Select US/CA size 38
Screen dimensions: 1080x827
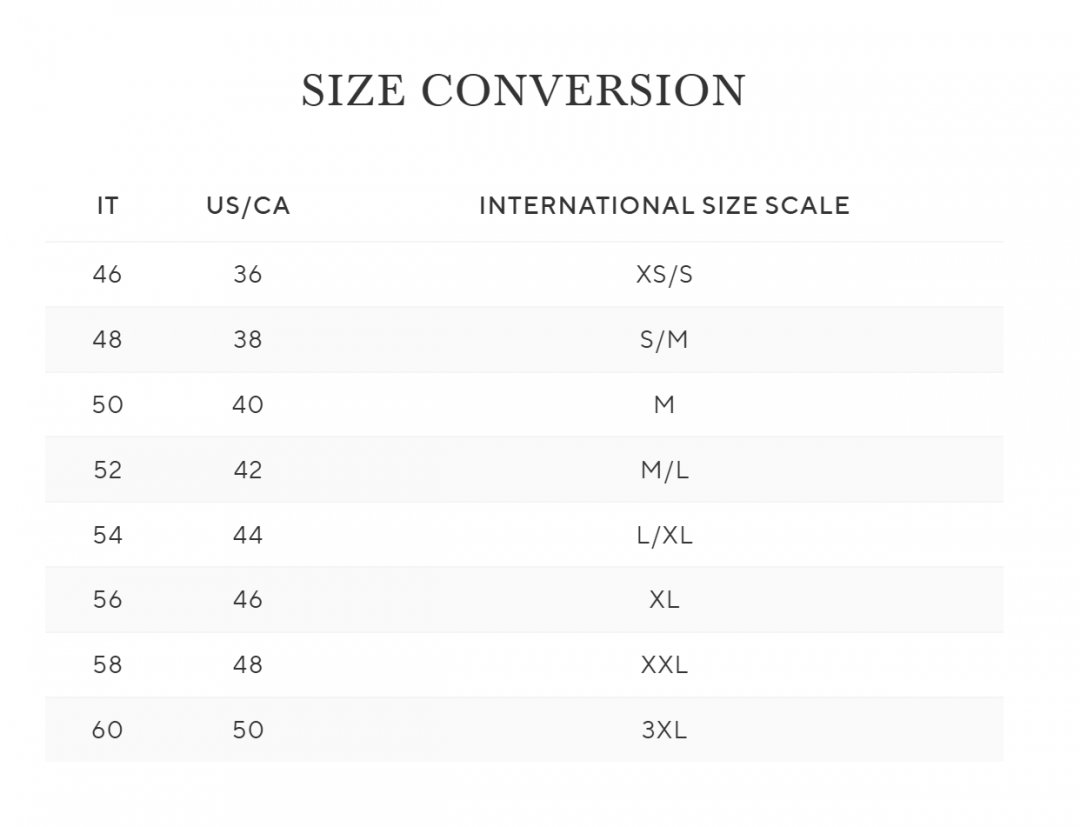tap(248, 340)
